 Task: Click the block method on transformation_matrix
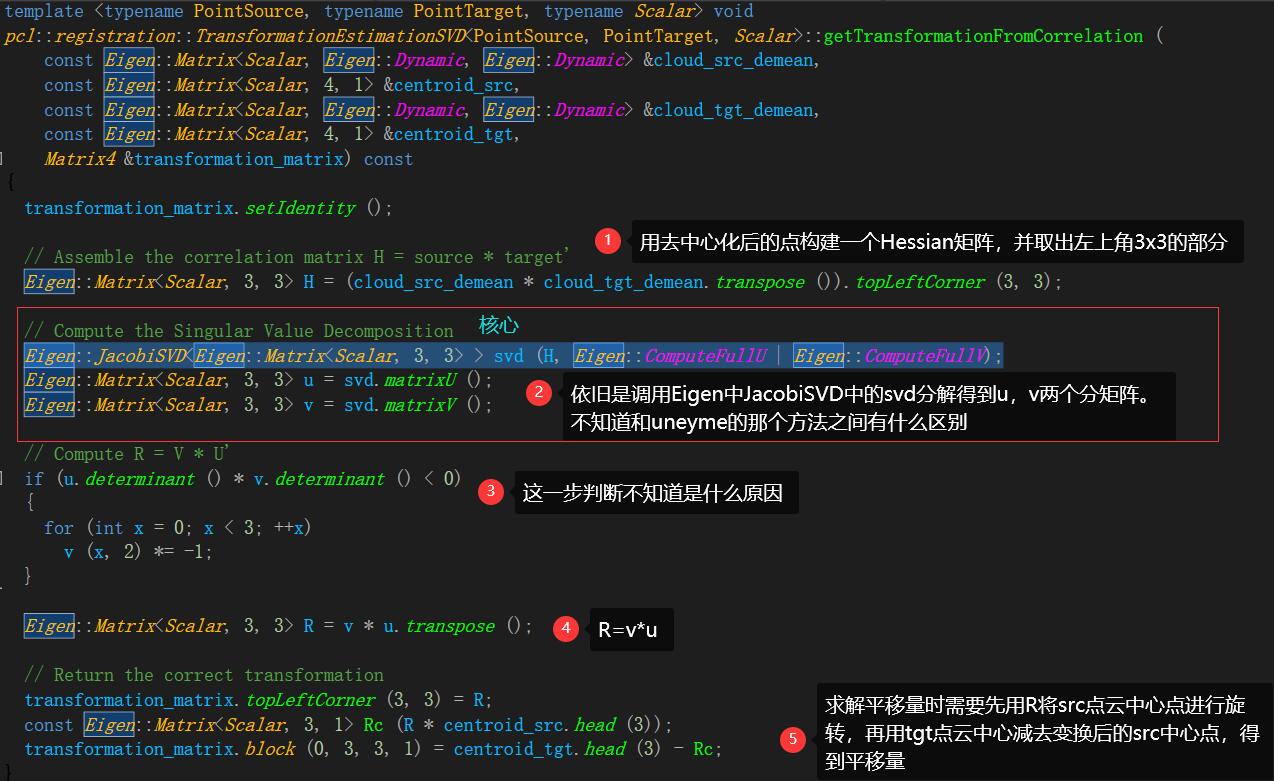click(x=270, y=749)
